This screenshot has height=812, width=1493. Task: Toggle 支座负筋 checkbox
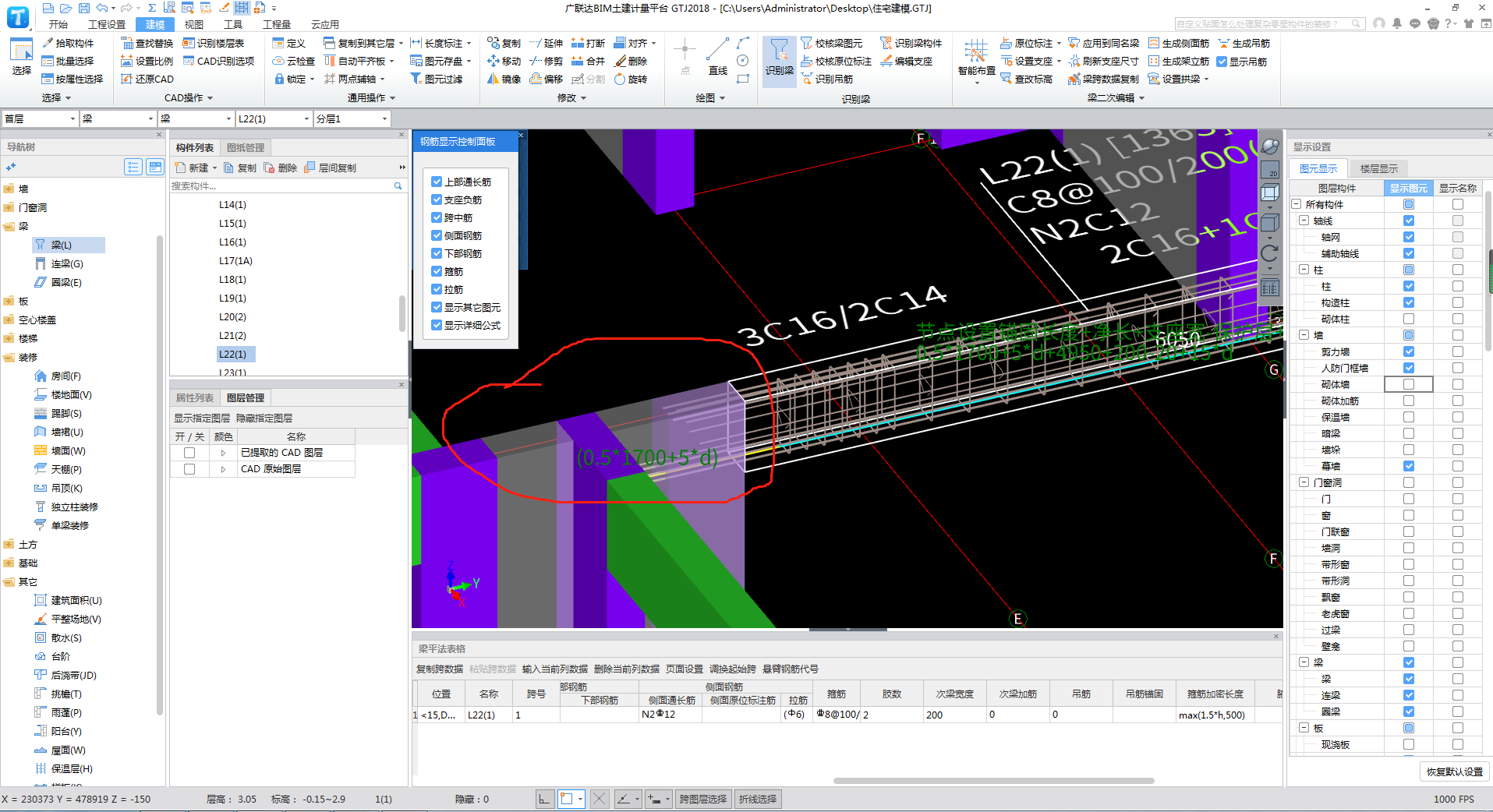click(437, 199)
